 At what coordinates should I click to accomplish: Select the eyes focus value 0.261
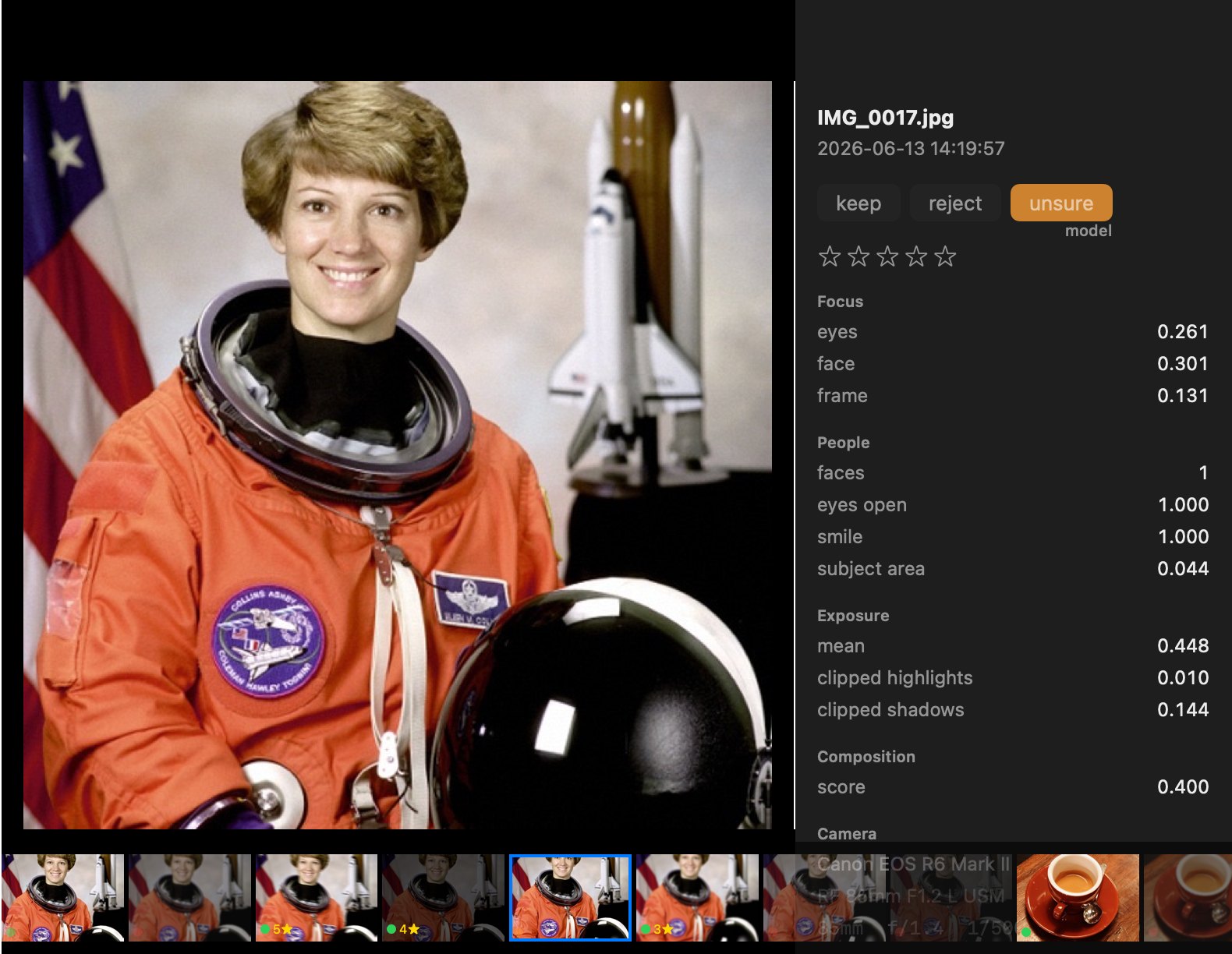tap(1182, 331)
